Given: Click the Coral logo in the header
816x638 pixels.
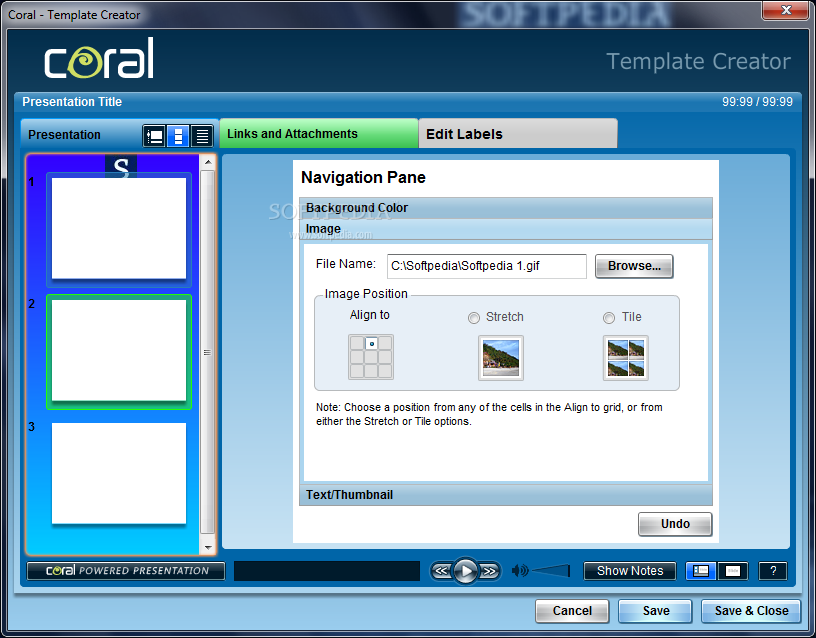Looking at the screenshot, I should pos(99,59).
